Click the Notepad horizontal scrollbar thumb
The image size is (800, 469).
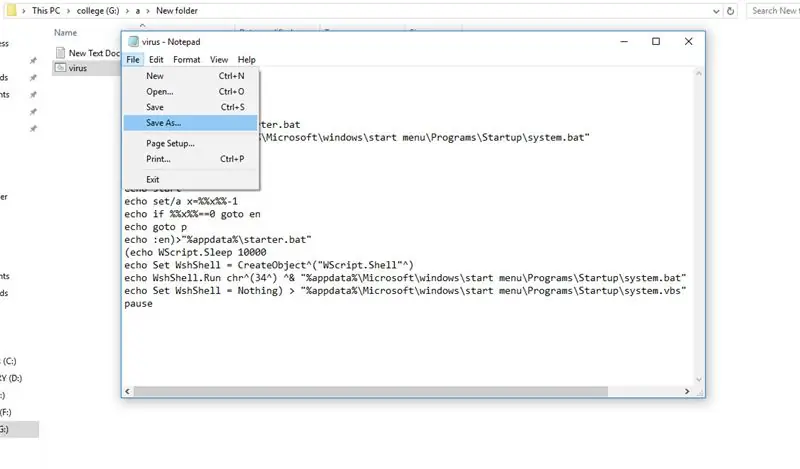[370, 391]
